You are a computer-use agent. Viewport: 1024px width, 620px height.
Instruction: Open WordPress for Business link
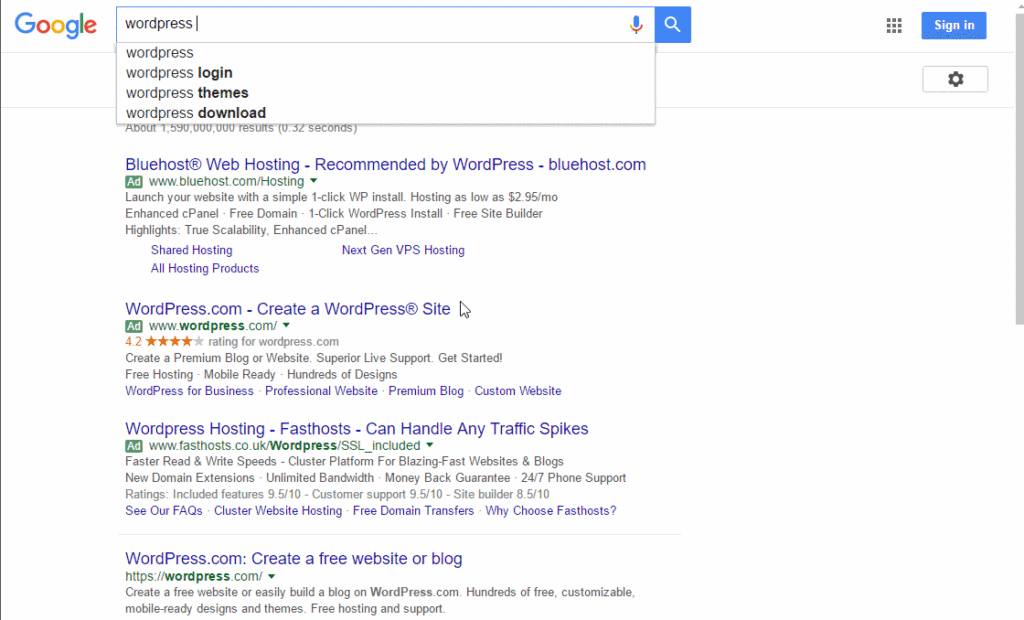click(189, 391)
